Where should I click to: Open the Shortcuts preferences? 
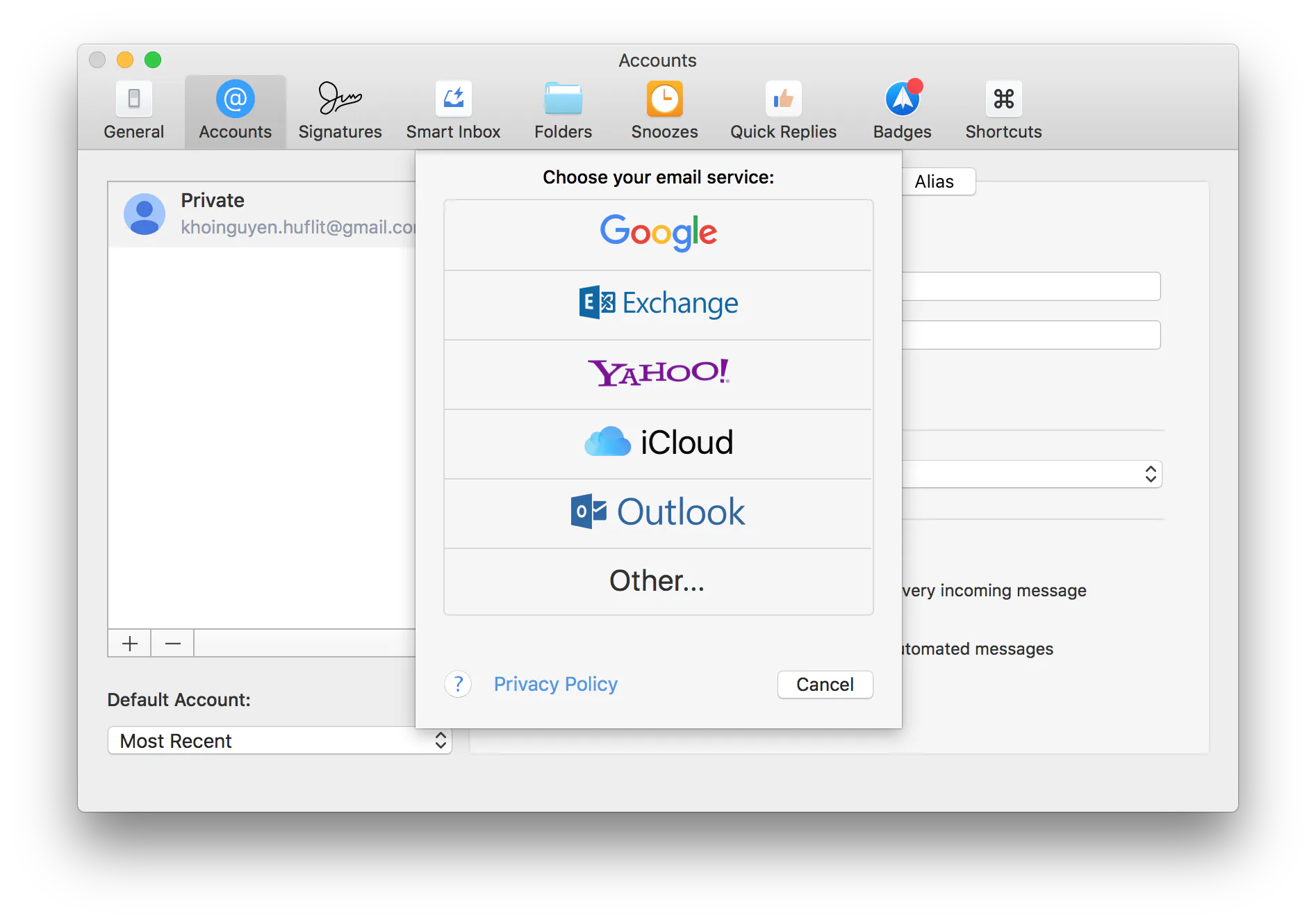[1003, 111]
